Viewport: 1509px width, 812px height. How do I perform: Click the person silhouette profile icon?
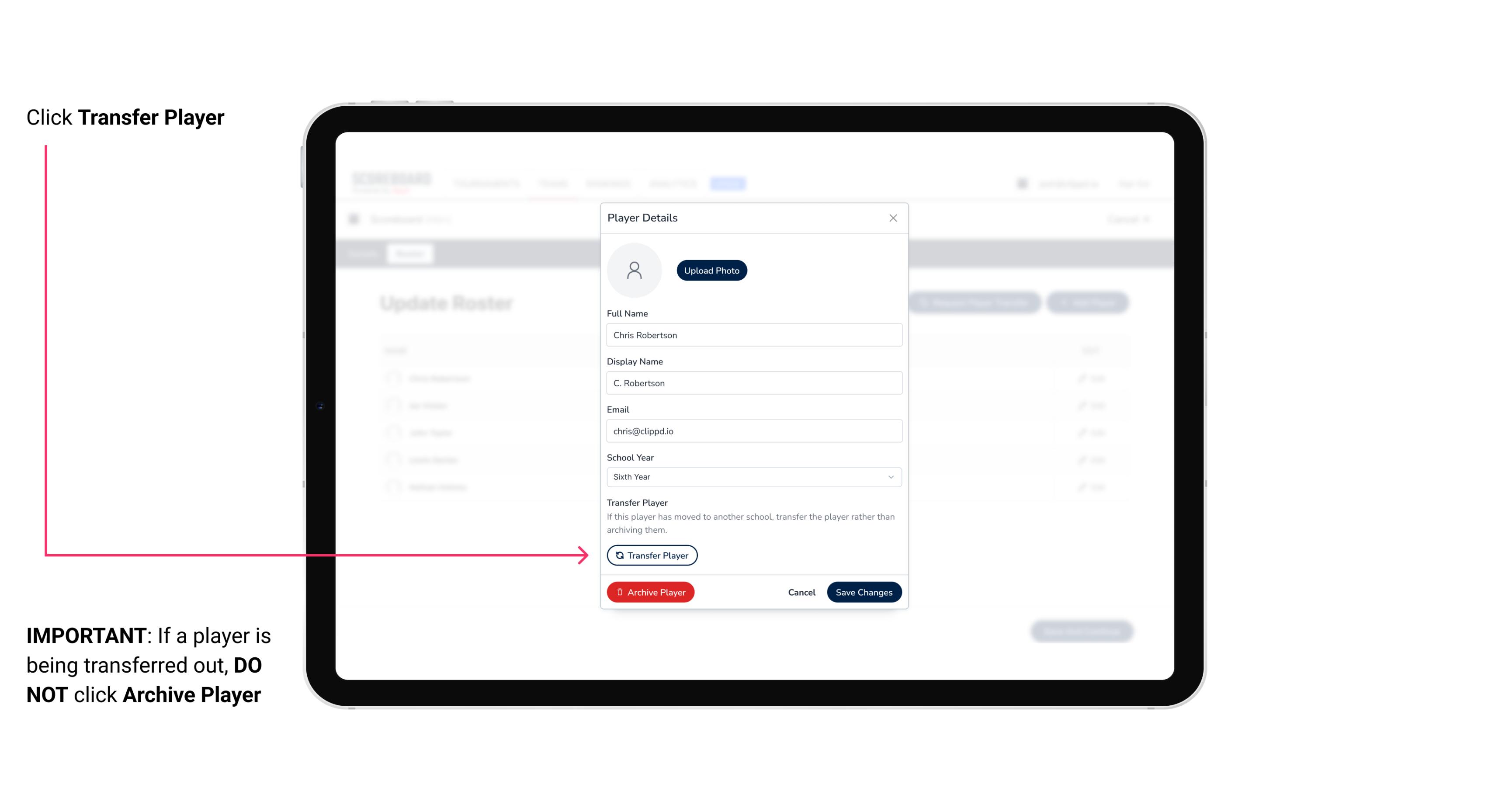click(x=634, y=270)
